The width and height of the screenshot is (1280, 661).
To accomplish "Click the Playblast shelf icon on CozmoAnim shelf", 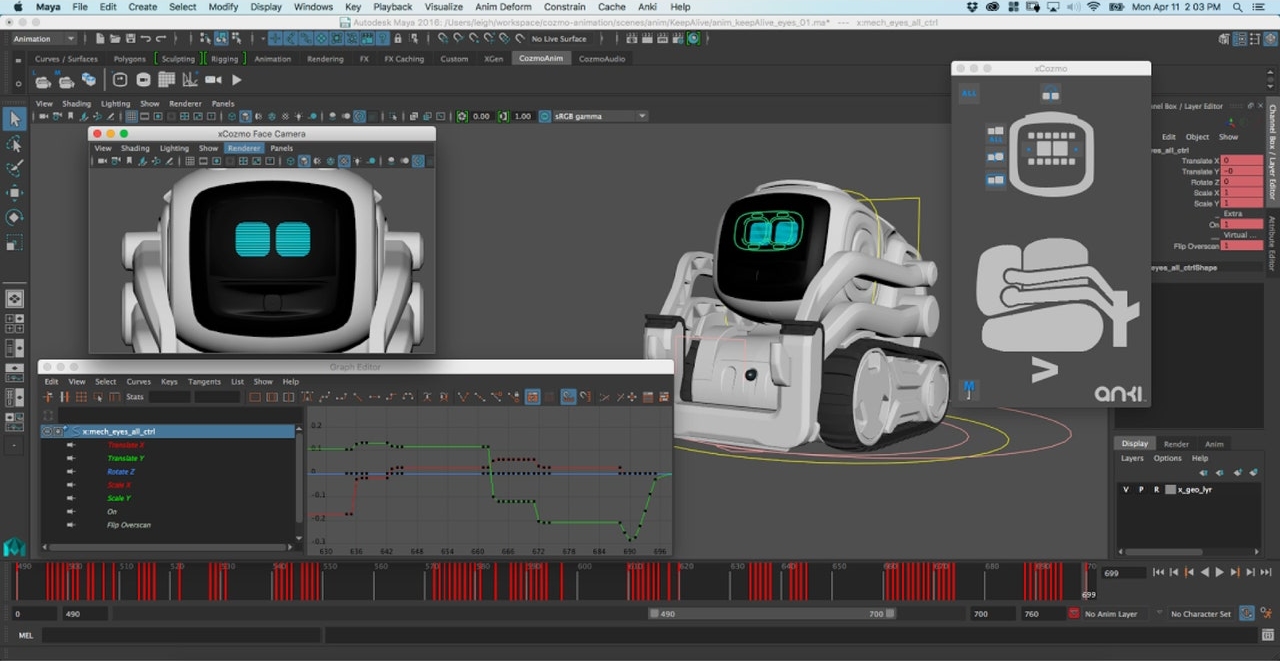I will pyautogui.click(x=215, y=80).
